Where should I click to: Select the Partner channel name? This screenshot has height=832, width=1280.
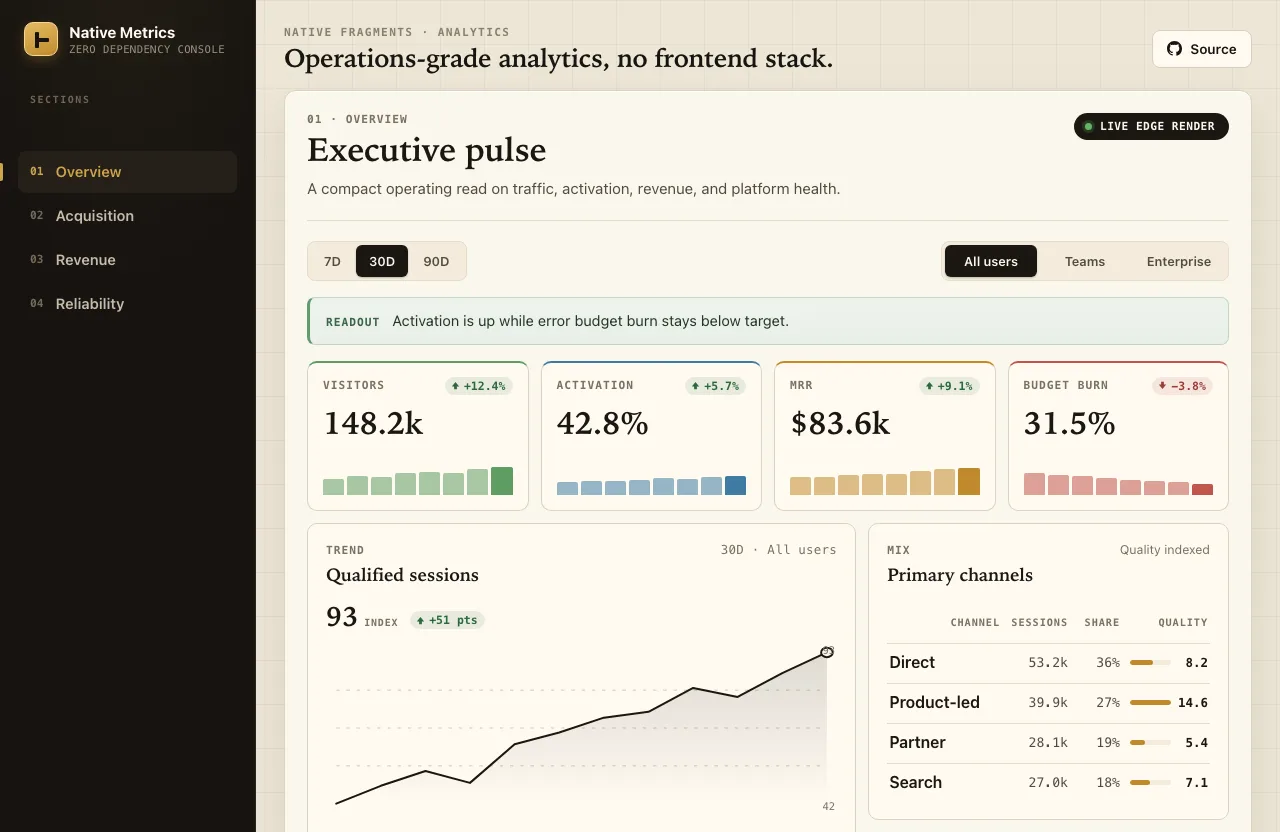click(917, 742)
